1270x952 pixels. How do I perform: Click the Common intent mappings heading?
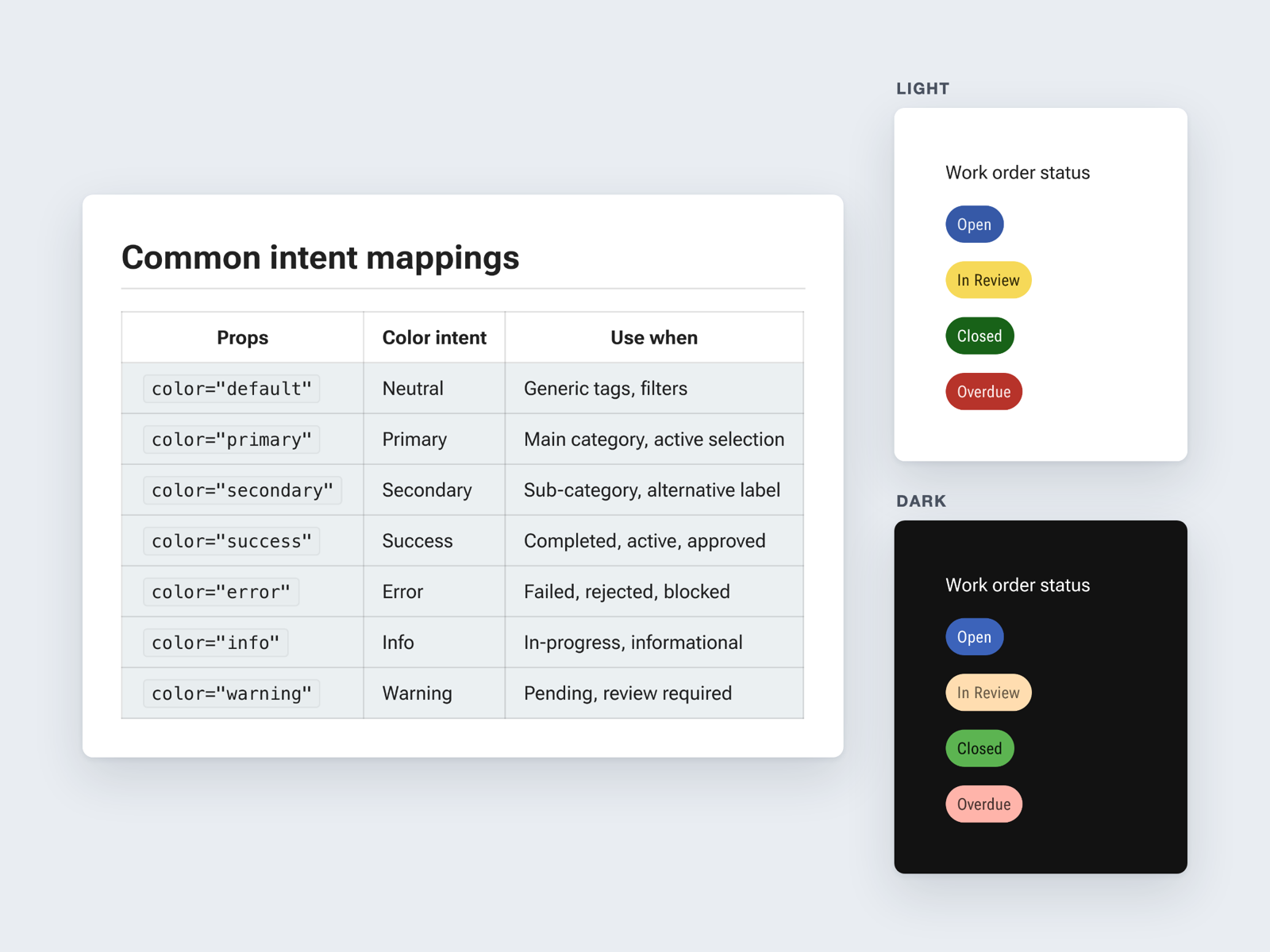[x=321, y=258]
